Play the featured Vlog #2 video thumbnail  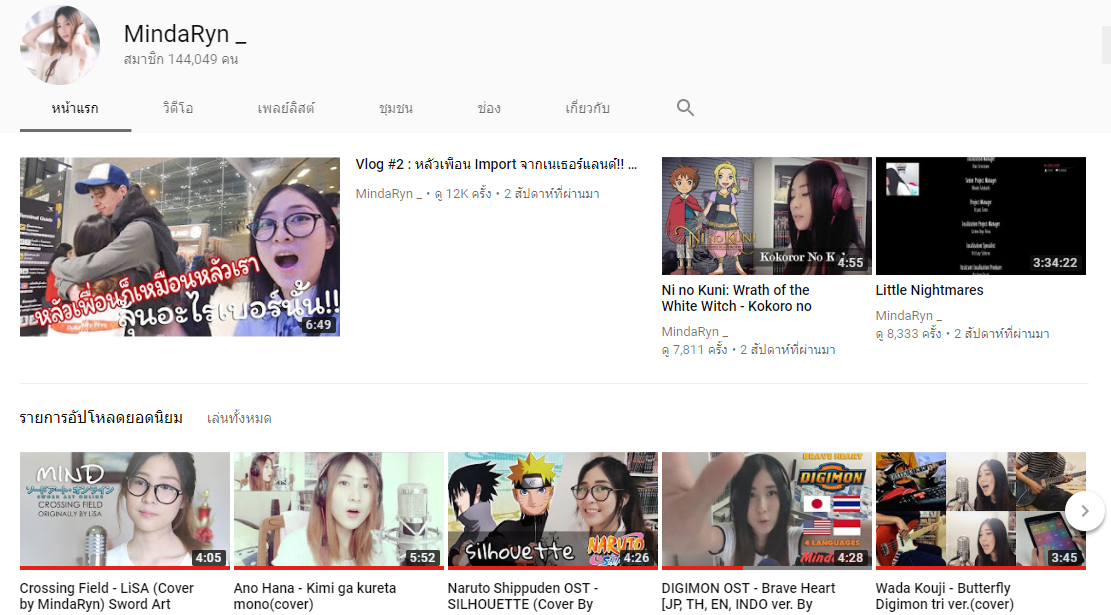(x=180, y=247)
